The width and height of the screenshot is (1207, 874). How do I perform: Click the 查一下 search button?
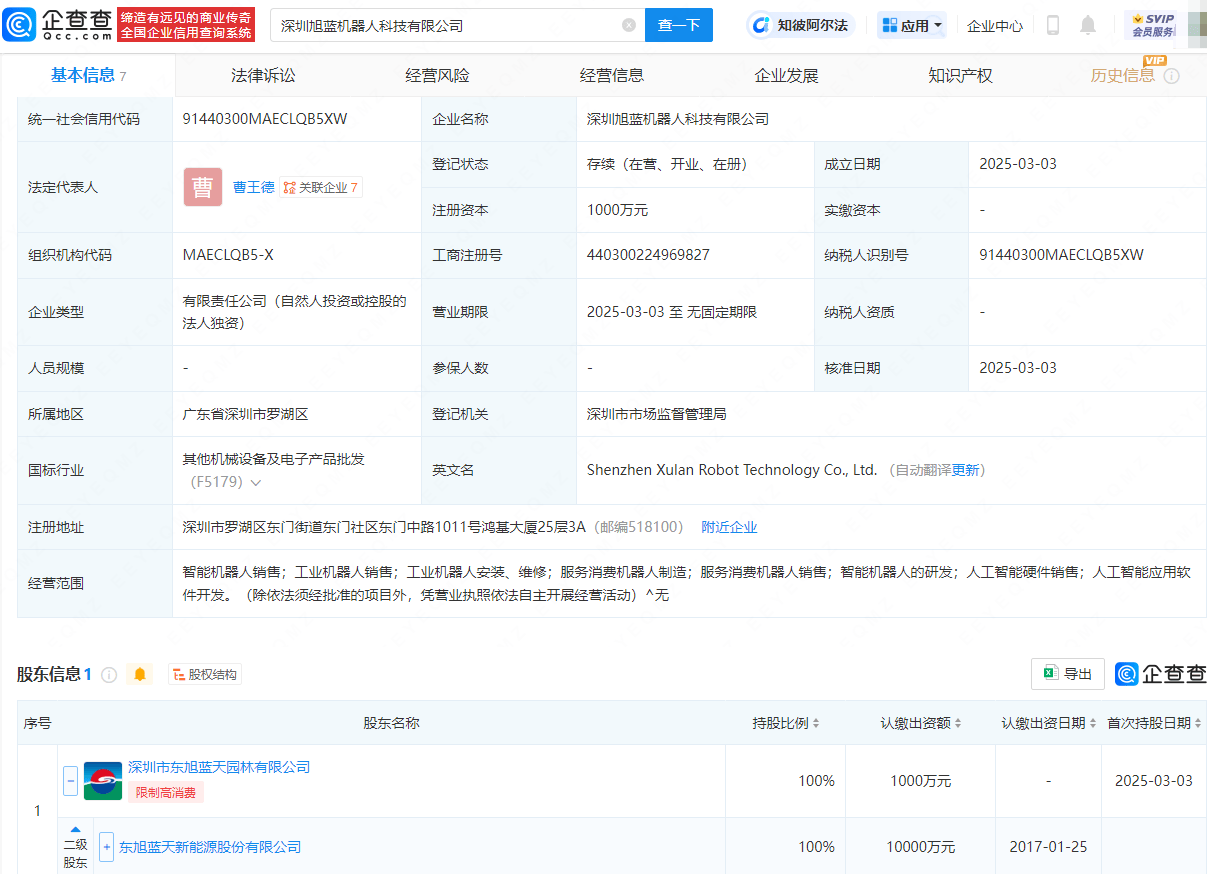[x=678, y=25]
